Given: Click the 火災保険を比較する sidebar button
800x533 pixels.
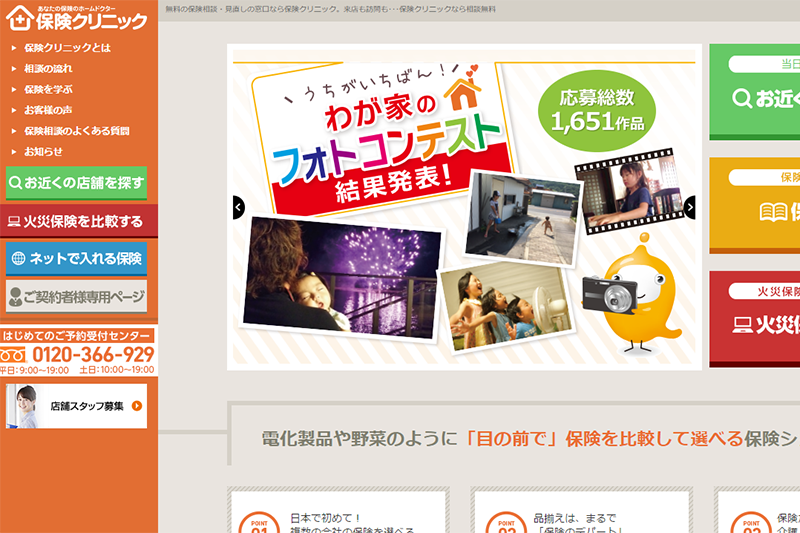Looking at the screenshot, I should coord(79,221).
